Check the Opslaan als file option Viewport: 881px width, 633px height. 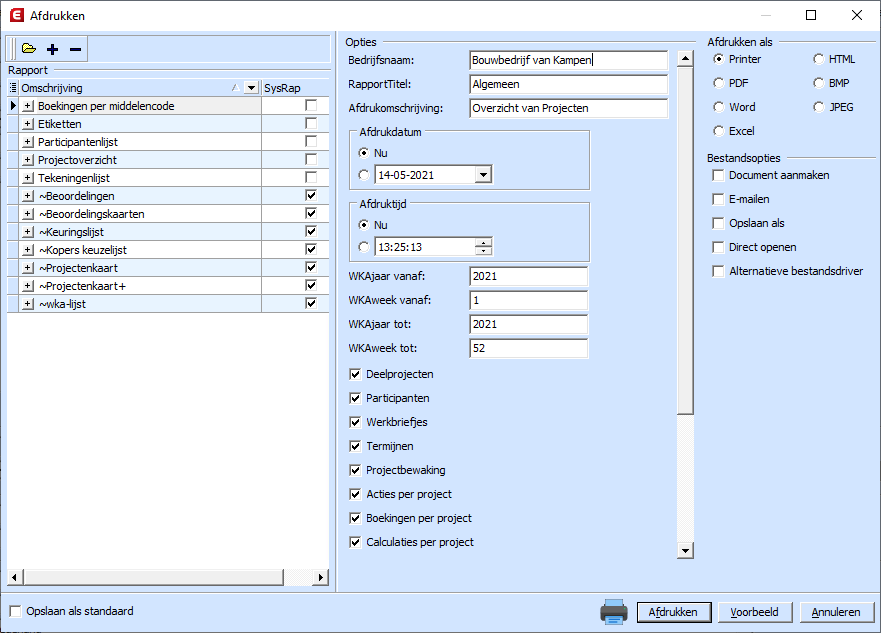pos(718,223)
